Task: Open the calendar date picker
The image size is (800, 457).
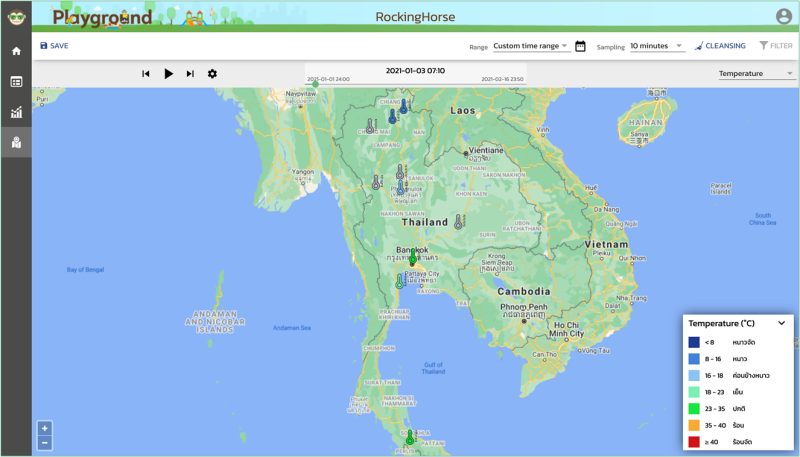Action: point(581,46)
